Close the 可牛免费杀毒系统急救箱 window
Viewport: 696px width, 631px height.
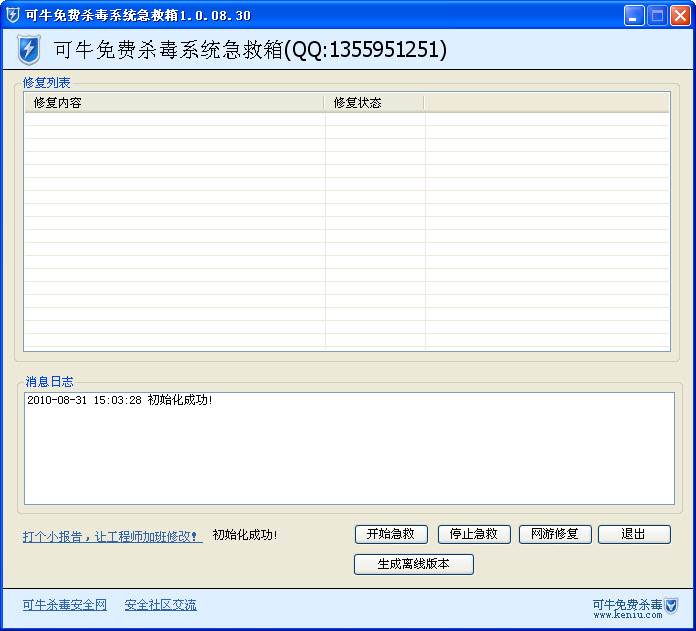click(x=680, y=16)
